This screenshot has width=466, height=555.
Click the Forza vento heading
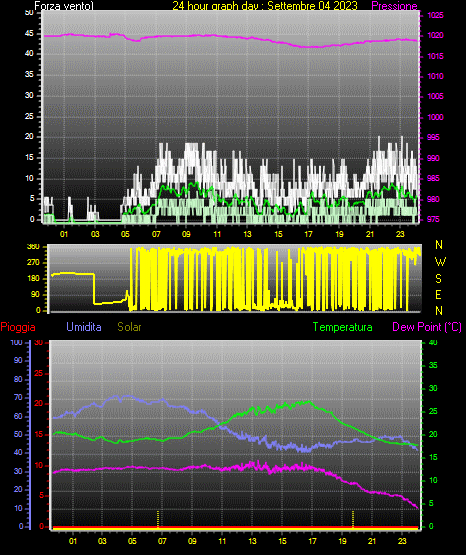64,6
